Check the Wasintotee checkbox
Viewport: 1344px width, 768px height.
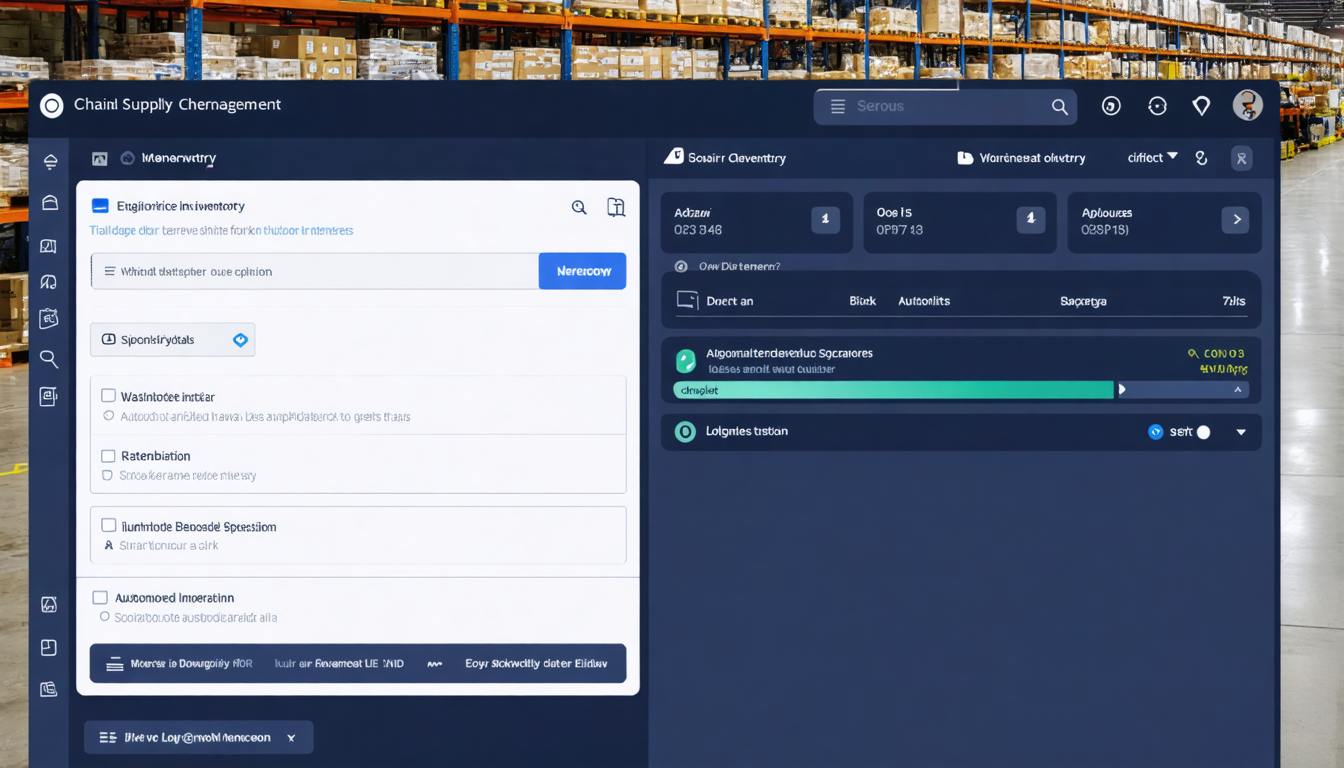pos(108,396)
